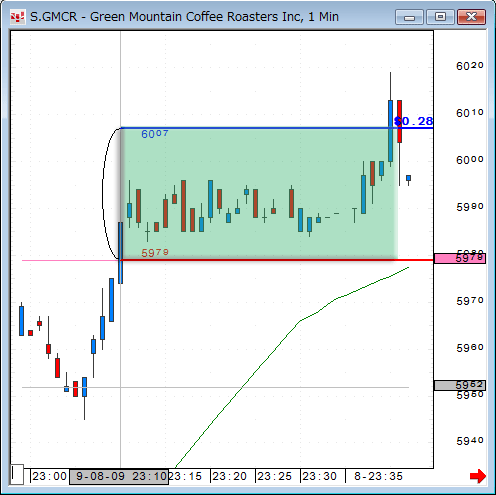This screenshot has height=495, width=496.
Task: Click the small box at bottom-left corner
Action: coord(17,474)
